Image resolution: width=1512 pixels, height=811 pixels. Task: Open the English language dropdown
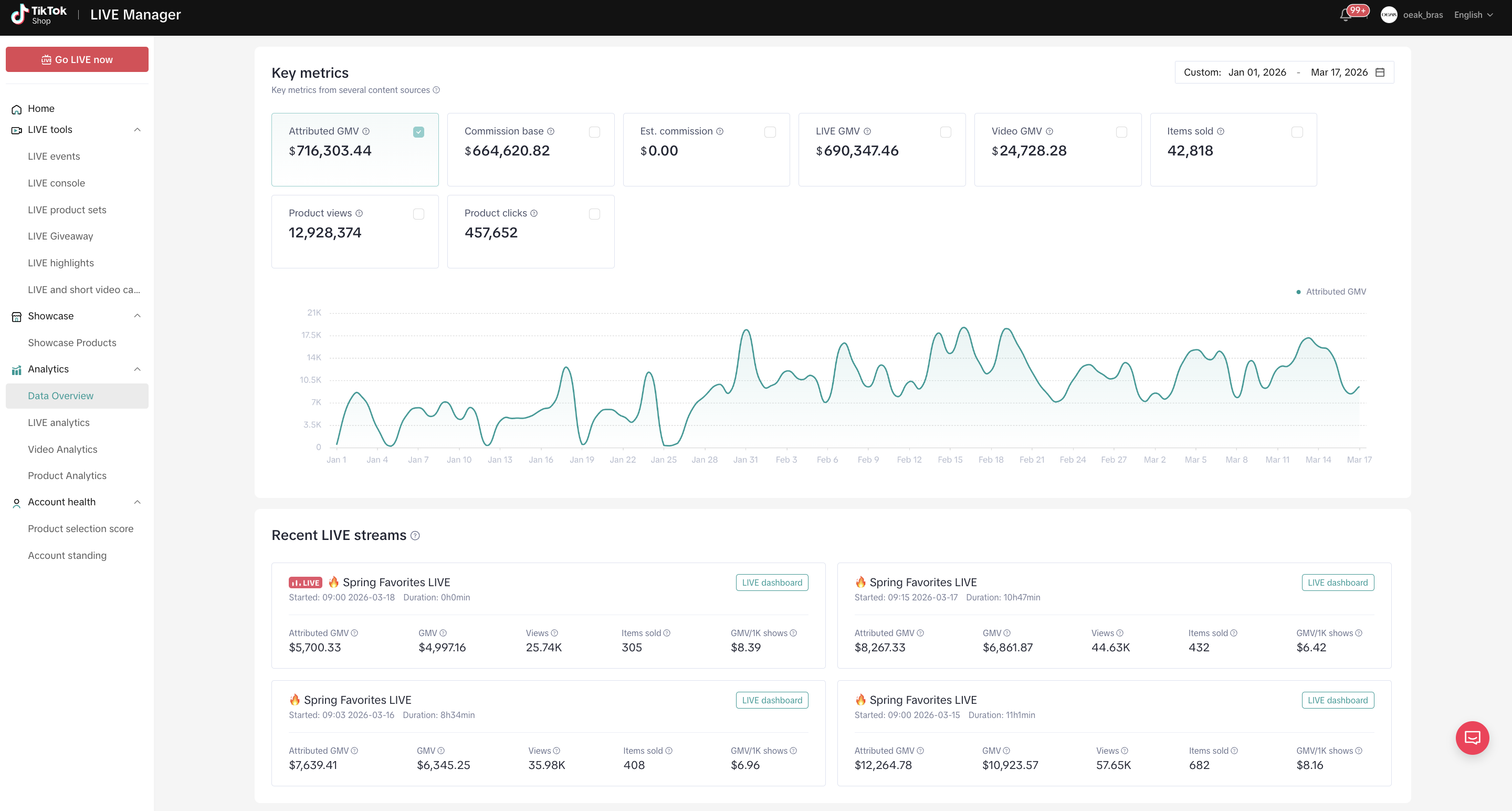pos(1473,15)
